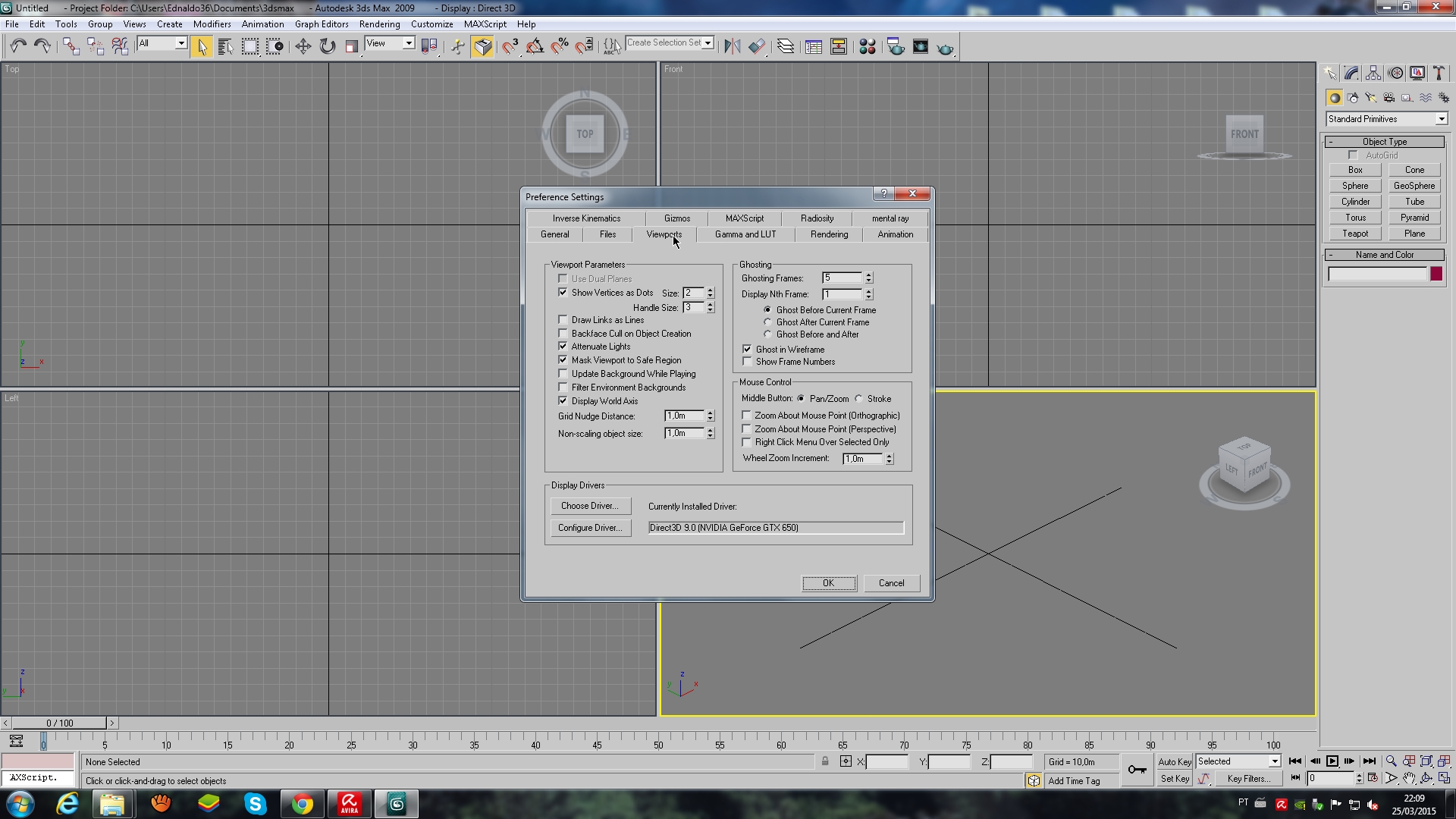Select the Viewports tab

663,234
